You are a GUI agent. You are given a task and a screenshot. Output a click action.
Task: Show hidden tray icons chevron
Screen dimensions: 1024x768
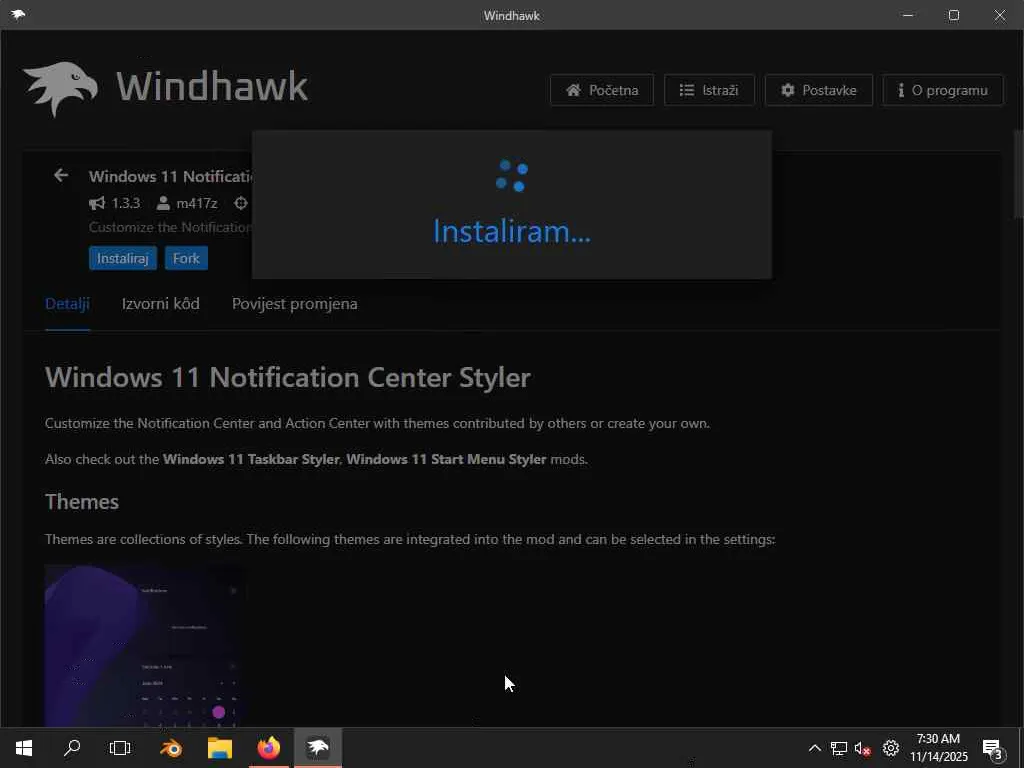click(814, 748)
